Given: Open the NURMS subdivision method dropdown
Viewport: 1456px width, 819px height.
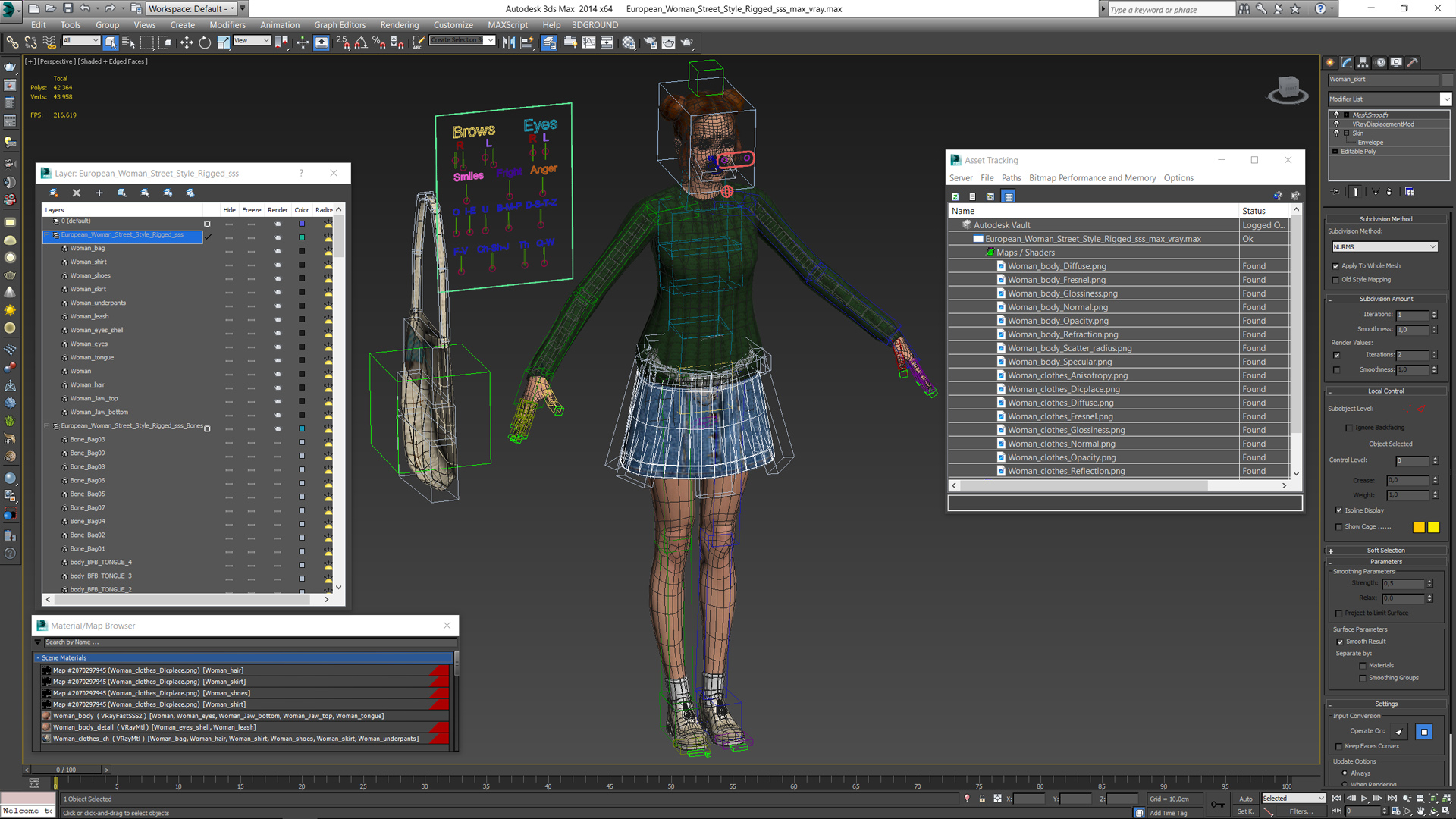Looking at the screenshot, I should (1385, 247).
